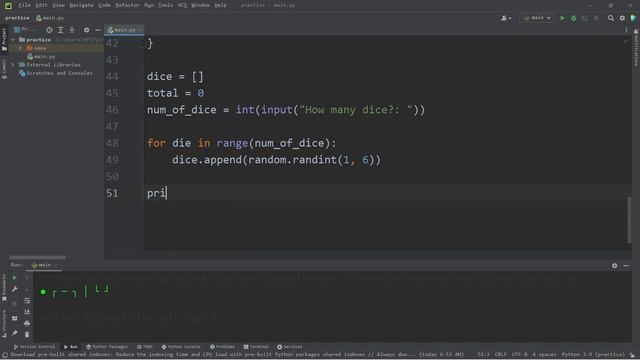The image size is (640, 360).
Task: Open Version Control tool window button
Action: 34,347
